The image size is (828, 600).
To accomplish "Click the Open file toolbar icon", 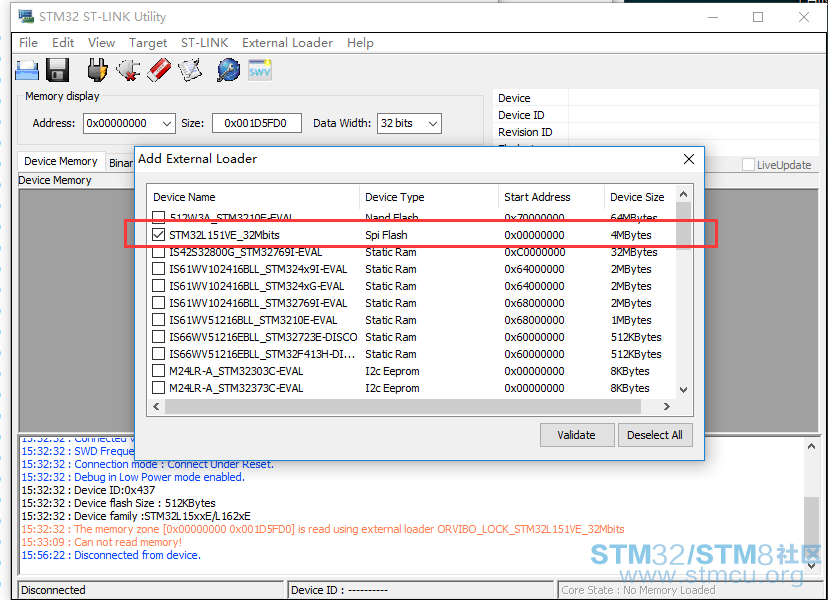I will pyautogui.click(x=26, y=70).
